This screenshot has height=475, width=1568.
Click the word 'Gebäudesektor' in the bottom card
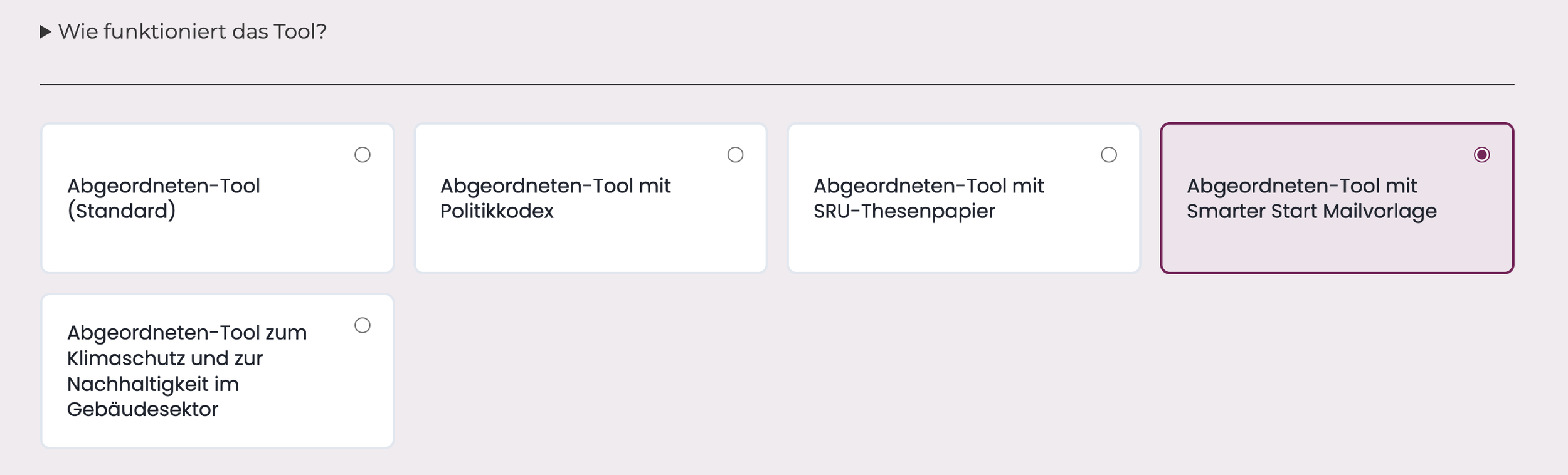[x=142, y=409]
